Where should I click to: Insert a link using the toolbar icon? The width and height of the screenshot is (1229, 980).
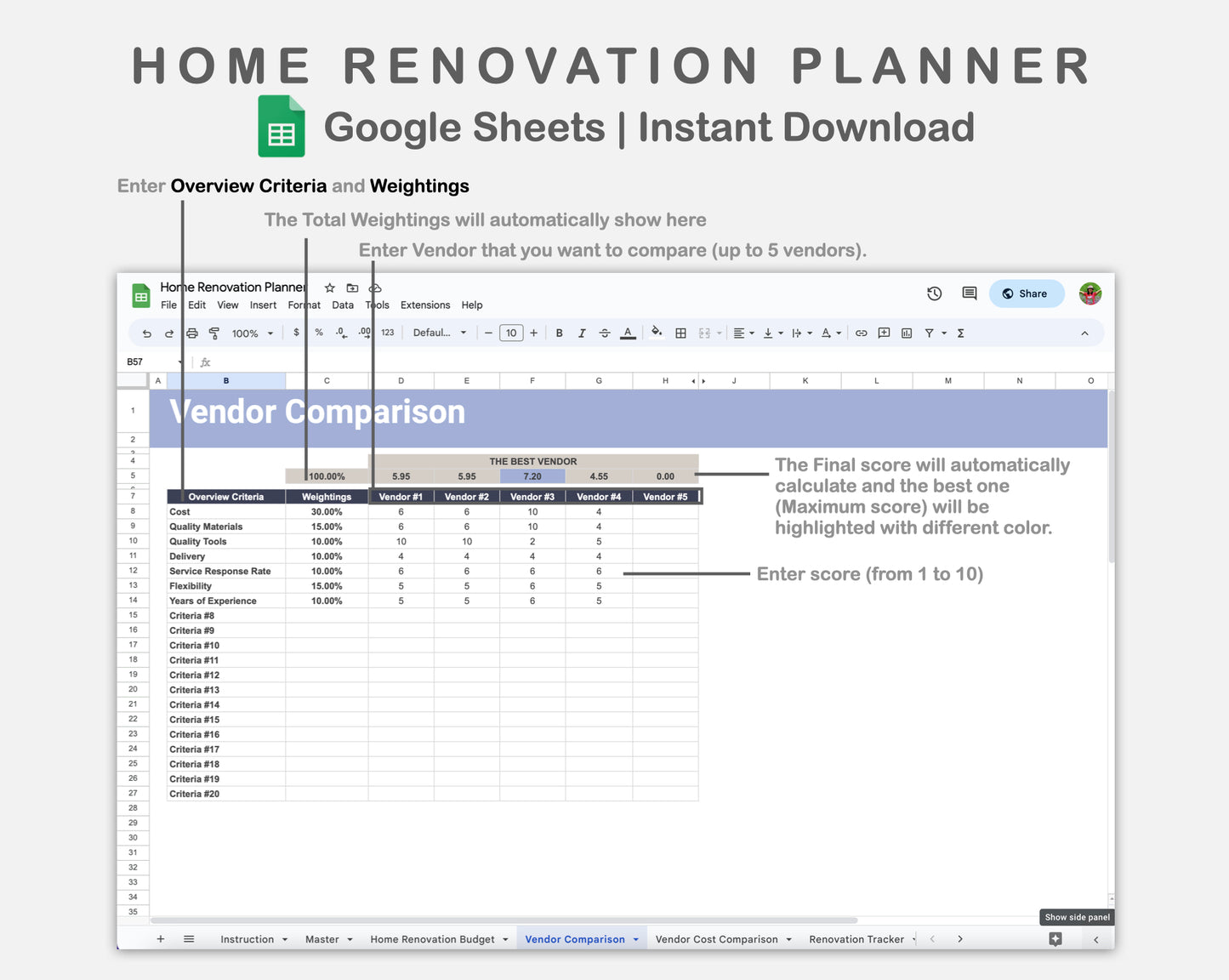click(861, 333)
